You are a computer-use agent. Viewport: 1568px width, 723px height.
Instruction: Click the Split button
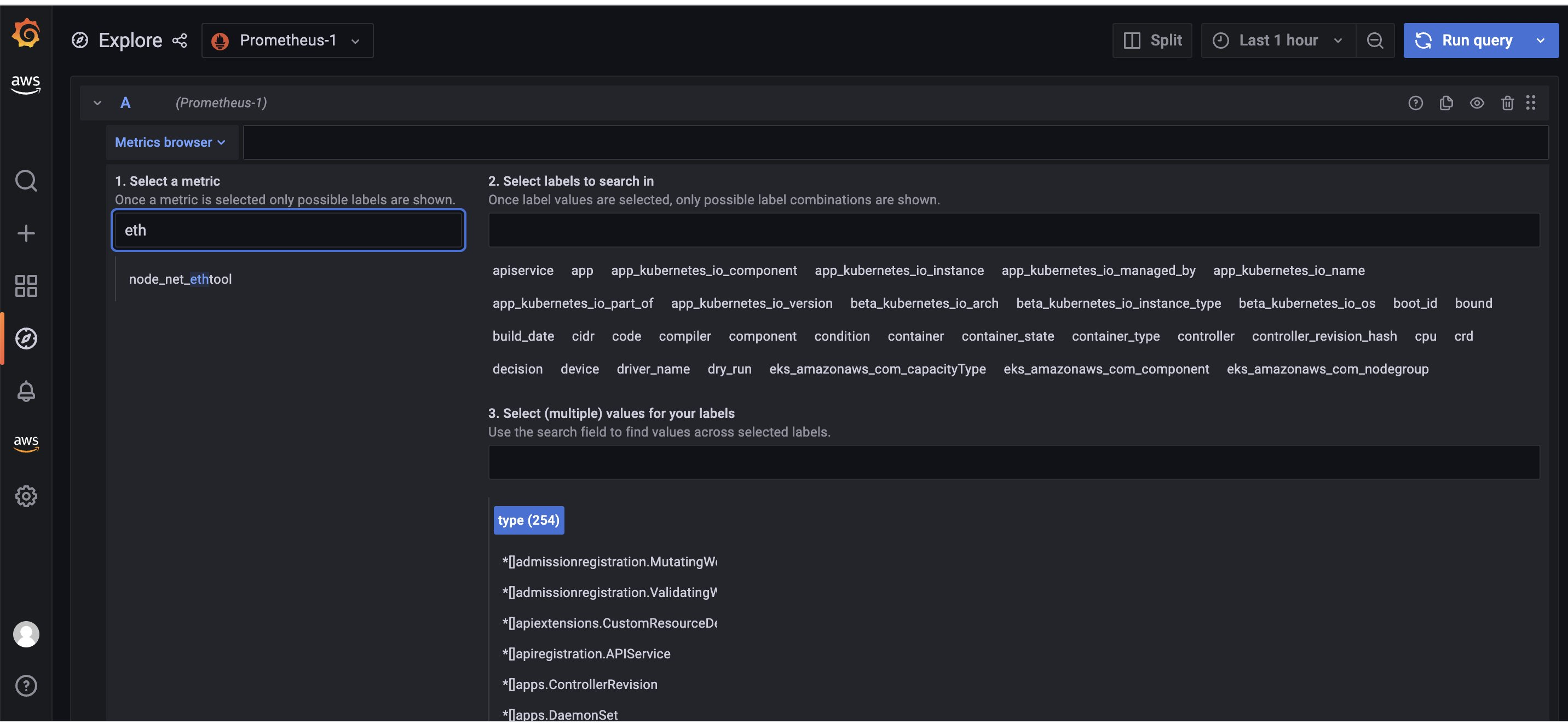pyautogui.click(x=1153, y=40)
